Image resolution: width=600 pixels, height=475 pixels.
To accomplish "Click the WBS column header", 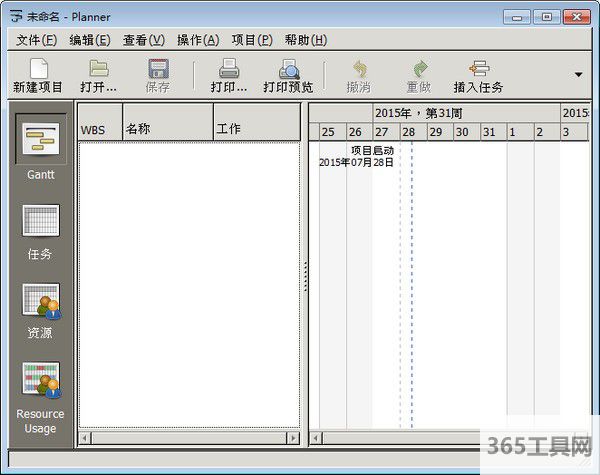I will point(100,129).
